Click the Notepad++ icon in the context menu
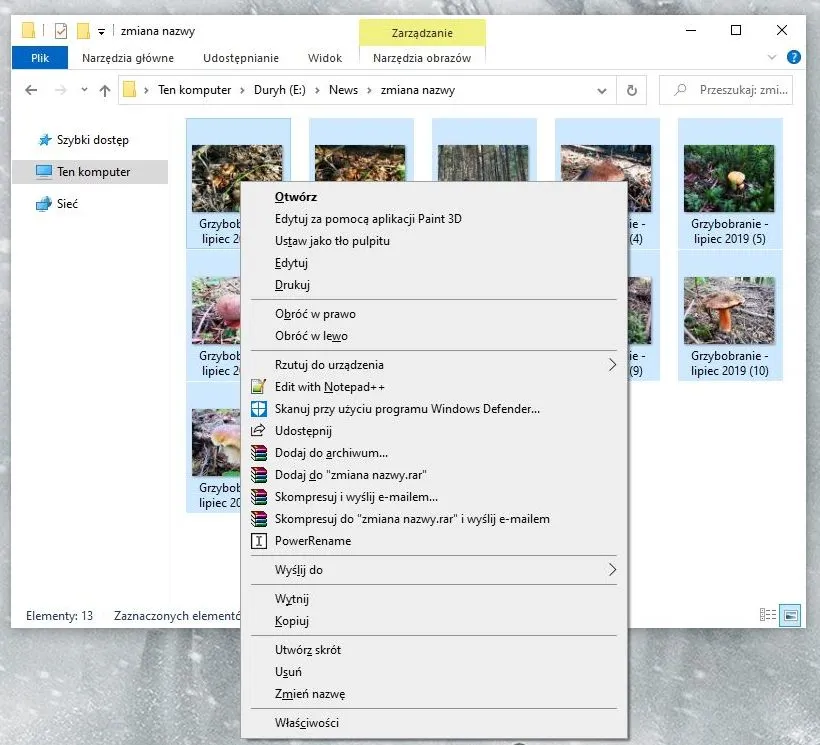The height and width of the screenshot is (745, 820). (x=259, y=387)
